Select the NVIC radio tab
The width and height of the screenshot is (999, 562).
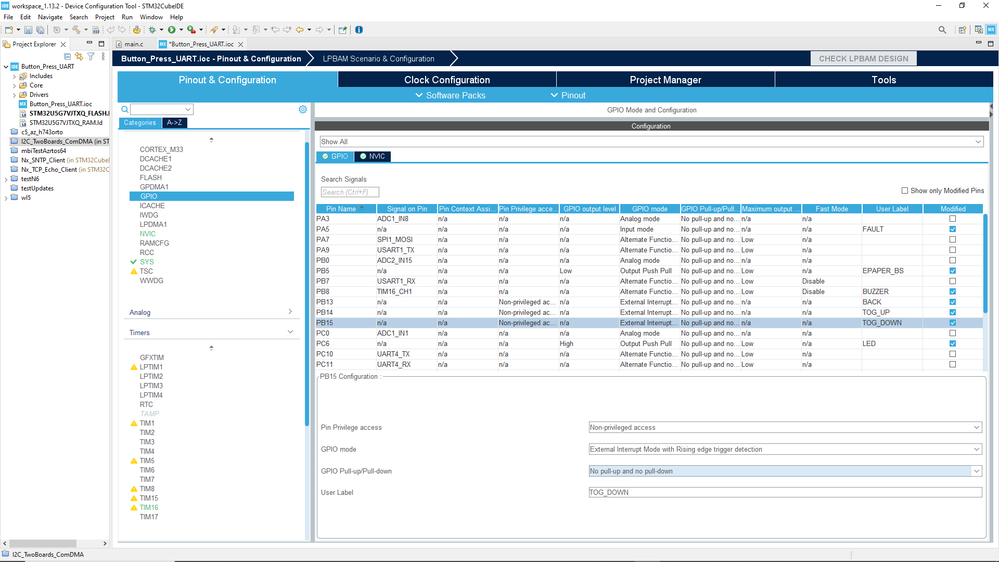372,156
